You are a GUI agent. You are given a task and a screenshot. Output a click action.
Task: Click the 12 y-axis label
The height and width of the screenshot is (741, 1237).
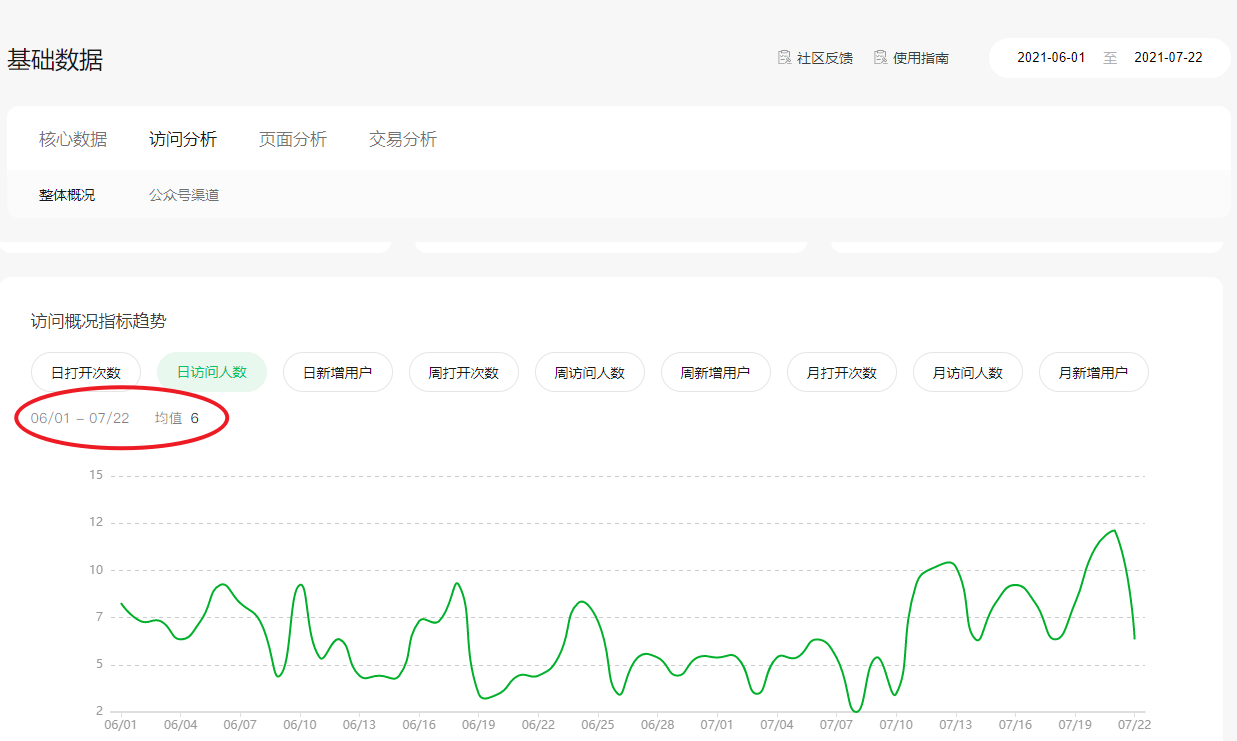coord(96,522)
